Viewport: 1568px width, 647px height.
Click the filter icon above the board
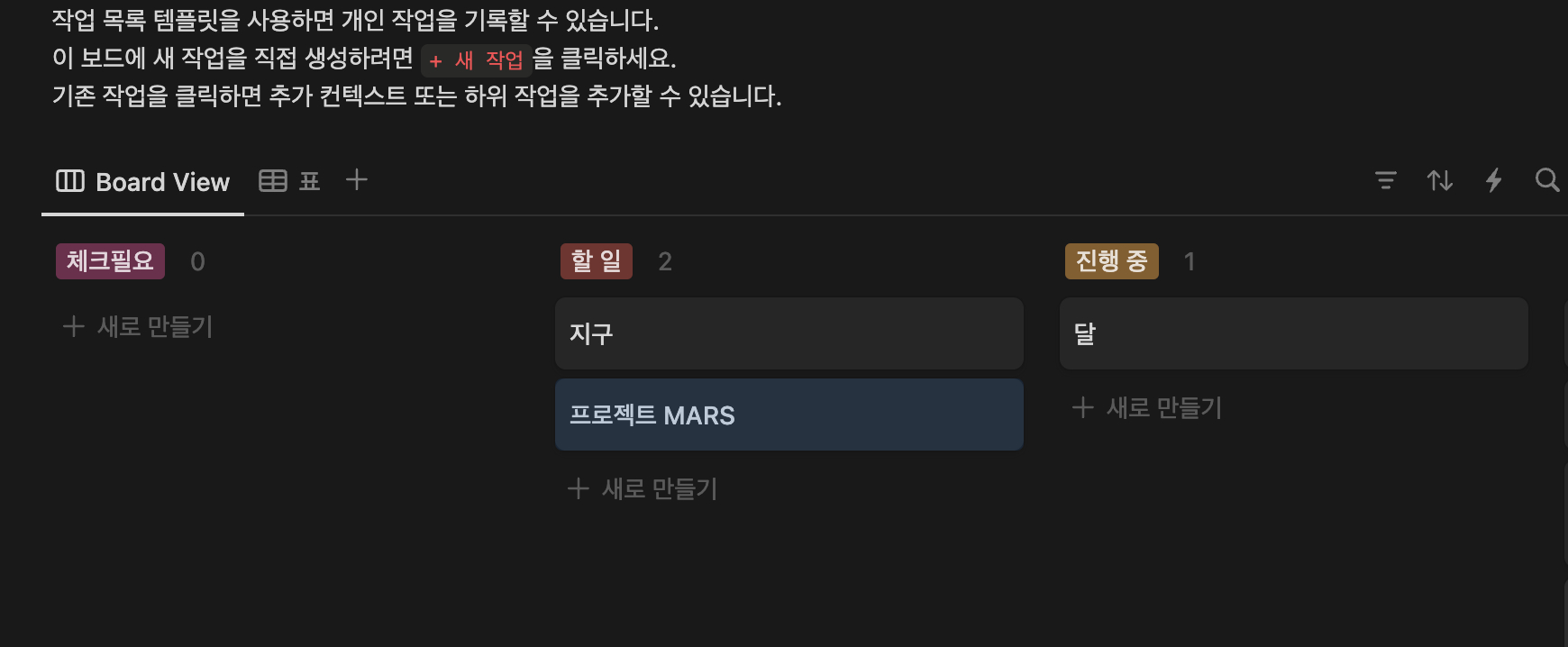[1386, 180]
